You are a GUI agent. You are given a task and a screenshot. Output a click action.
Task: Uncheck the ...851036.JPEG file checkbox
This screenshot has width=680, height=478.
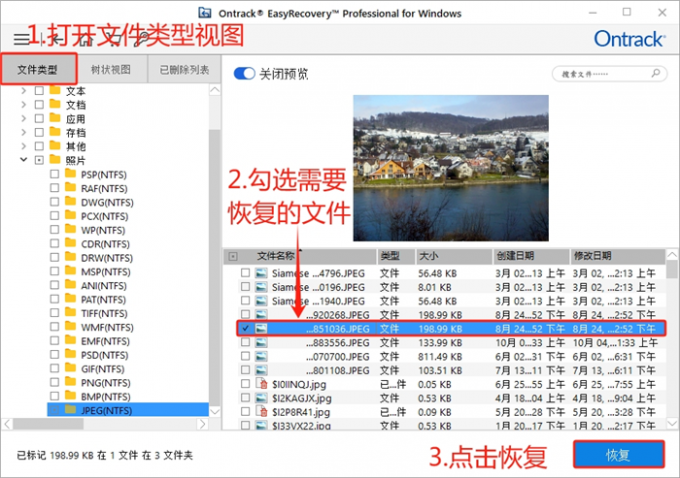[x=245, y=328]
